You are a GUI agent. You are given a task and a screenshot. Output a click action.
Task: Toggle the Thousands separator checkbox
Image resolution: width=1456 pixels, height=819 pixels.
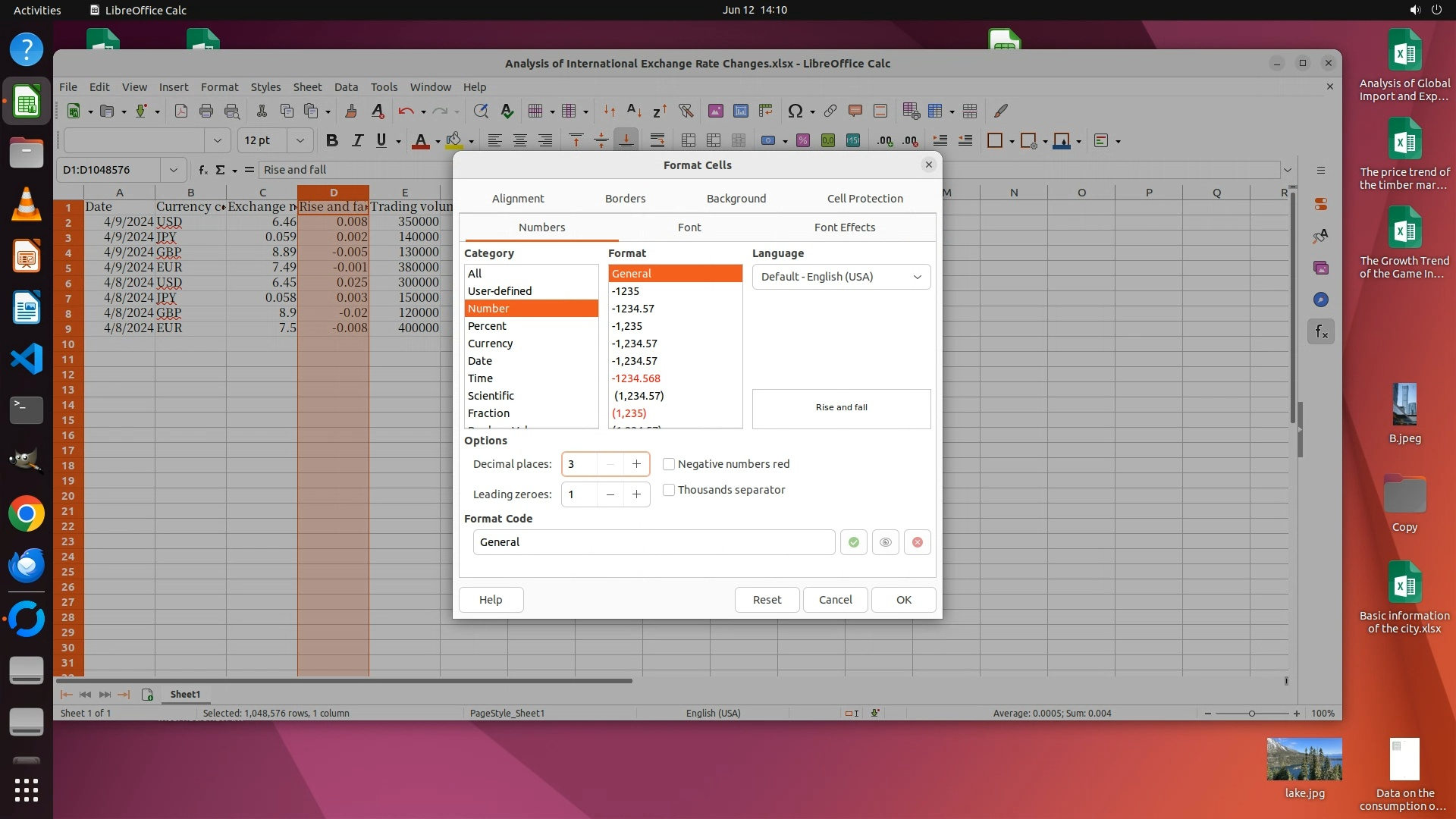click(669, 490)
